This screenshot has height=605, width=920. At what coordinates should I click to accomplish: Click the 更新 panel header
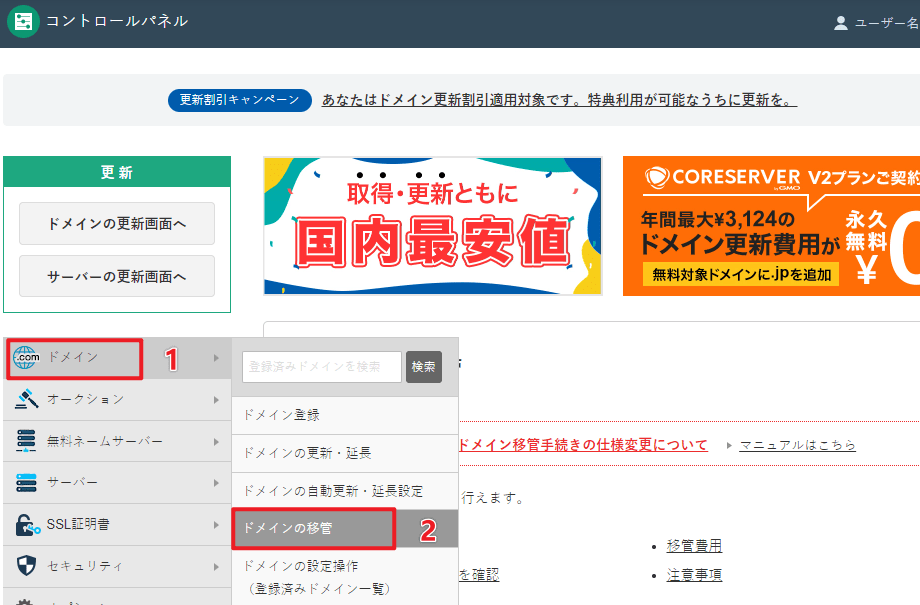[117, 172]
